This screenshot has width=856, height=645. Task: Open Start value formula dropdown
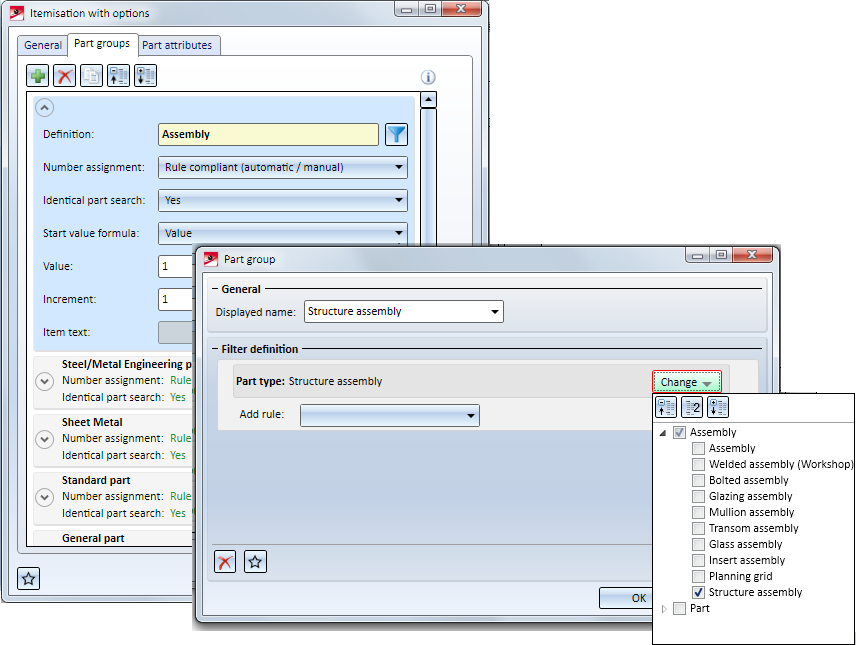(x=283, y=233)
